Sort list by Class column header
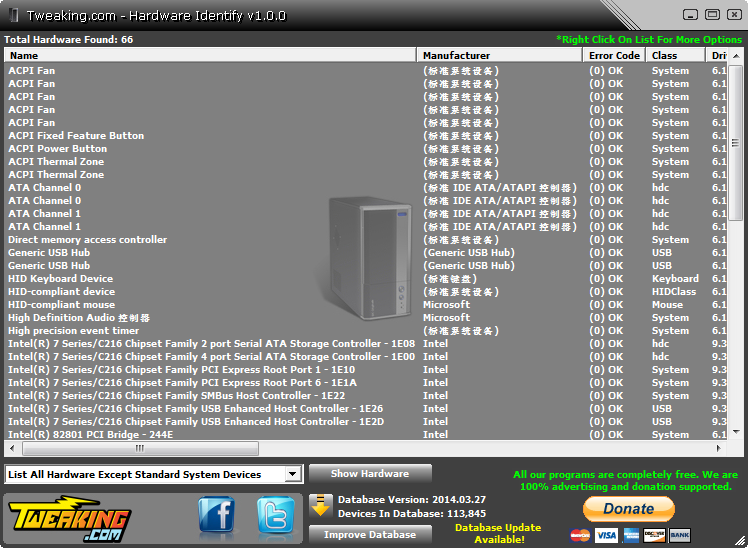The width and height of the screenshot is (748, 548). 675,55
